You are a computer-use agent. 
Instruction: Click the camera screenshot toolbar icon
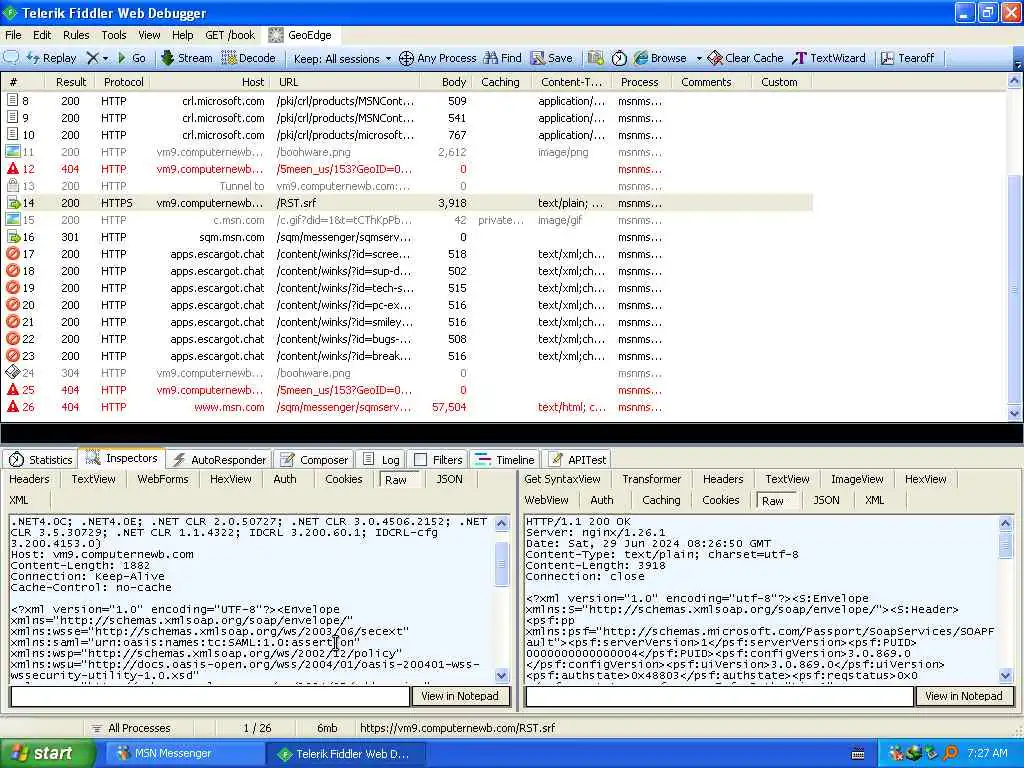tap(595, 58)
